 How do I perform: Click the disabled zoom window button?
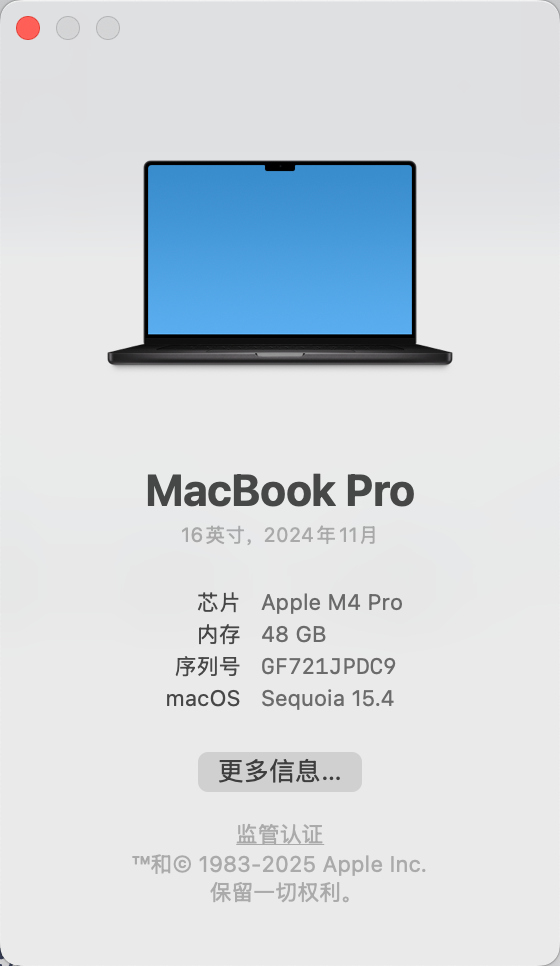tap(108, 28)
